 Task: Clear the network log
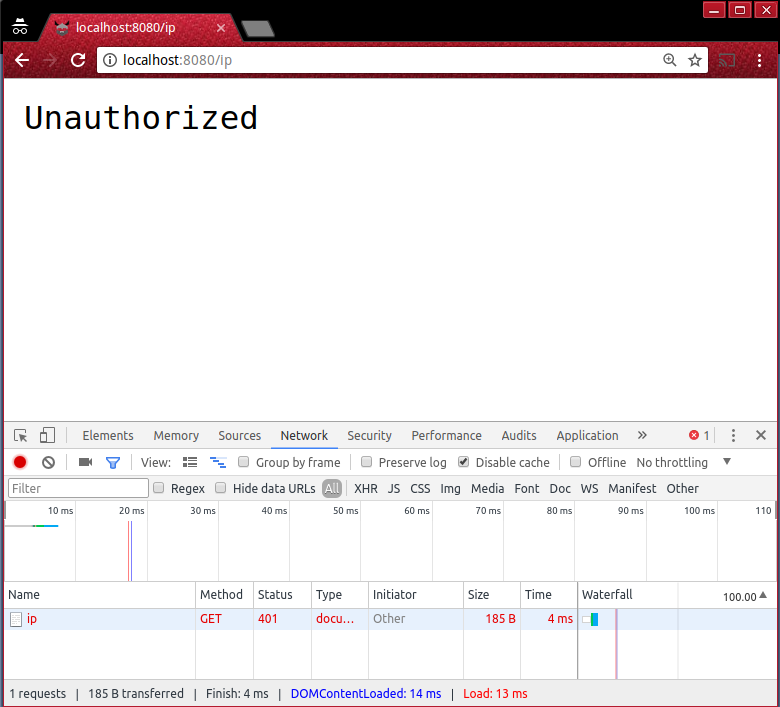48,462
